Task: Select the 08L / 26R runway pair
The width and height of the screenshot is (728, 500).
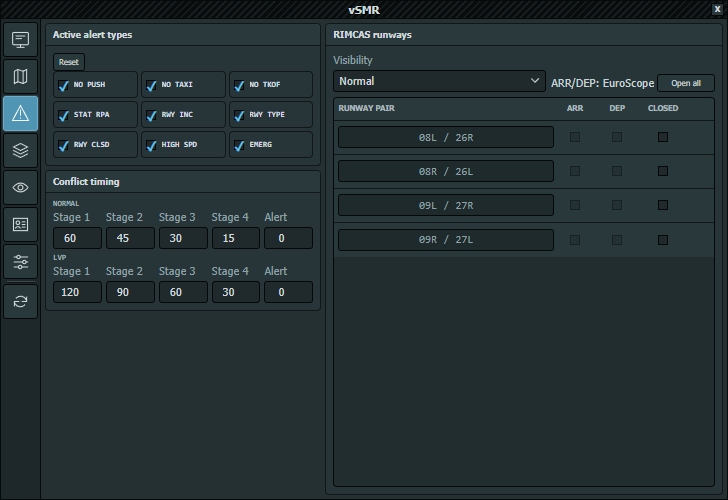Action: click(x=446, y=137)
